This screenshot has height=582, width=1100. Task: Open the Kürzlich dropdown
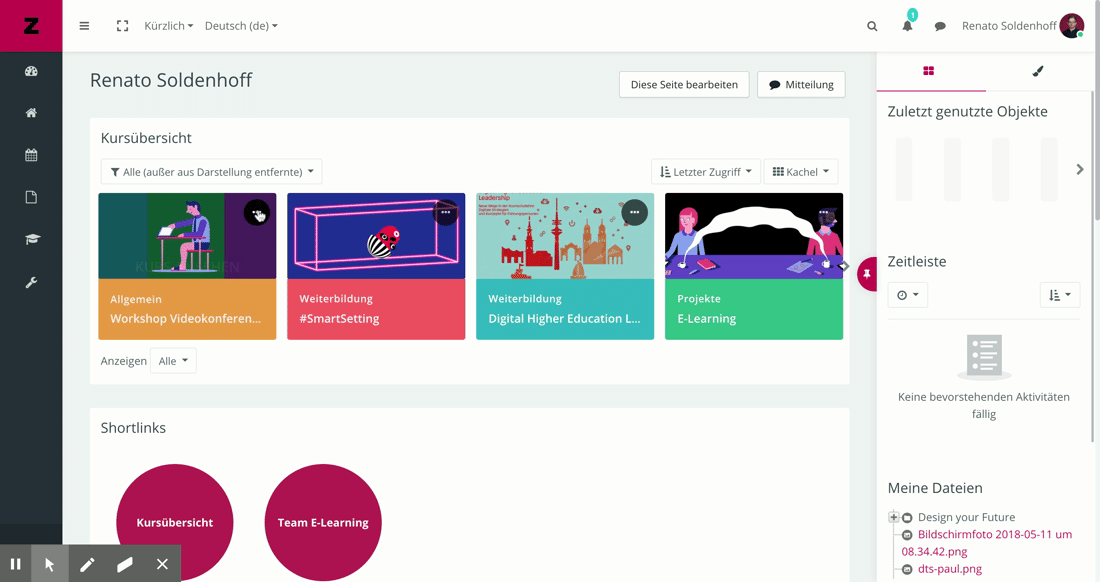pos(168,26)
